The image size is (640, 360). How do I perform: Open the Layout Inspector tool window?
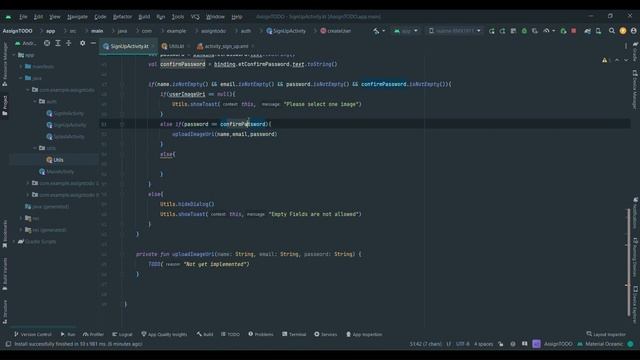(x=606, y=334)
